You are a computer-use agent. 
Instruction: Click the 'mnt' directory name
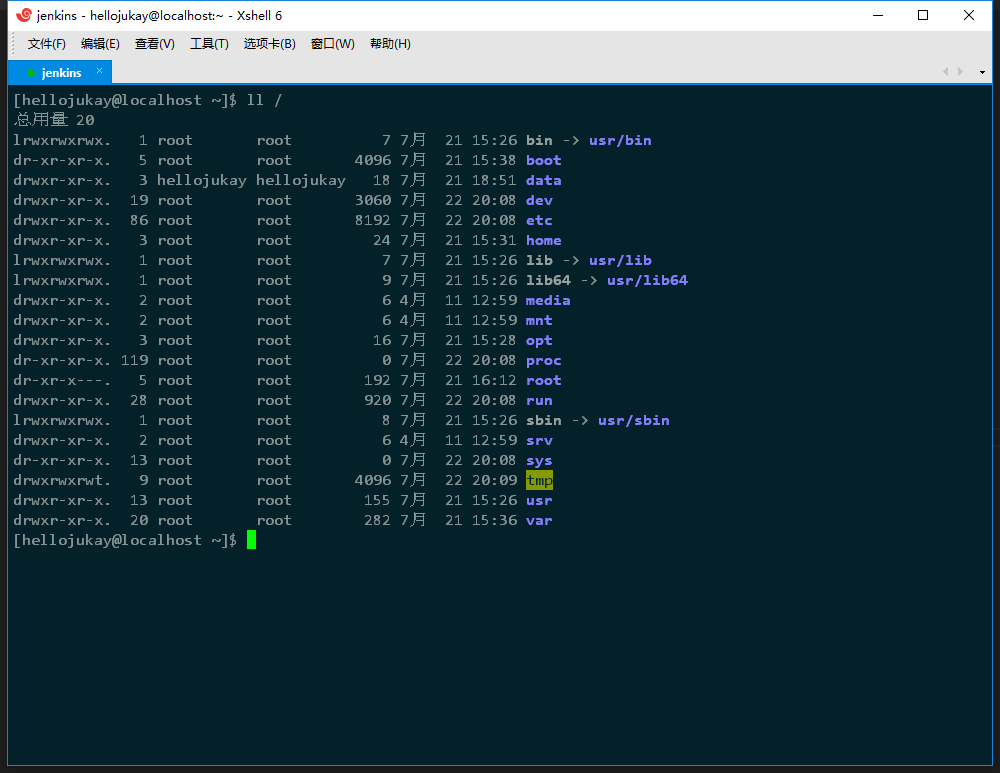tap(539, 320)
